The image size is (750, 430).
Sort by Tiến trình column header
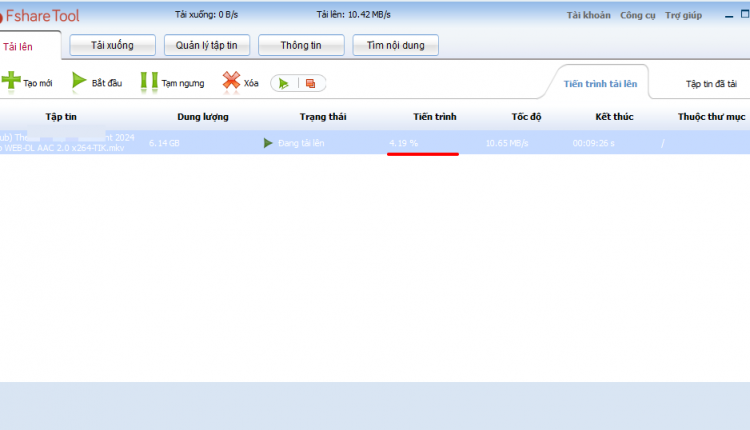[x=435, y=117]
